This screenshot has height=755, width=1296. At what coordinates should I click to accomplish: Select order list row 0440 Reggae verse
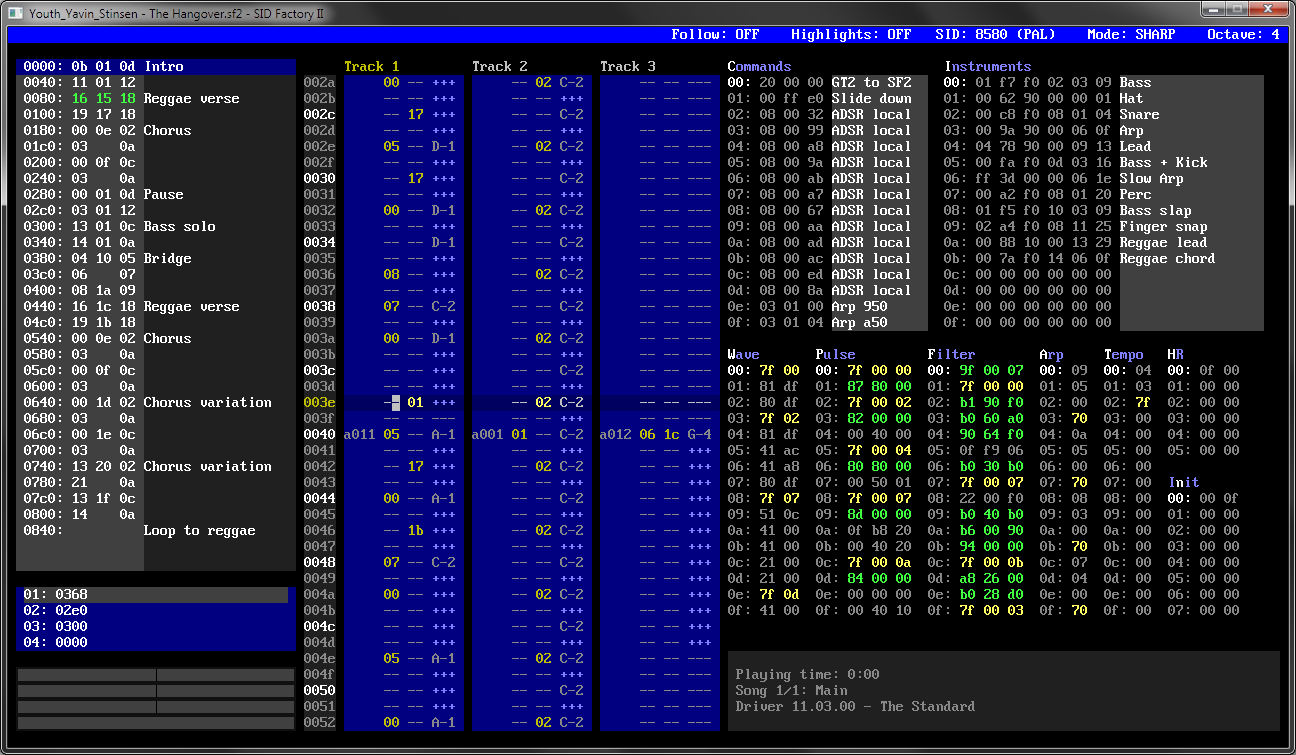click(156, 306)
